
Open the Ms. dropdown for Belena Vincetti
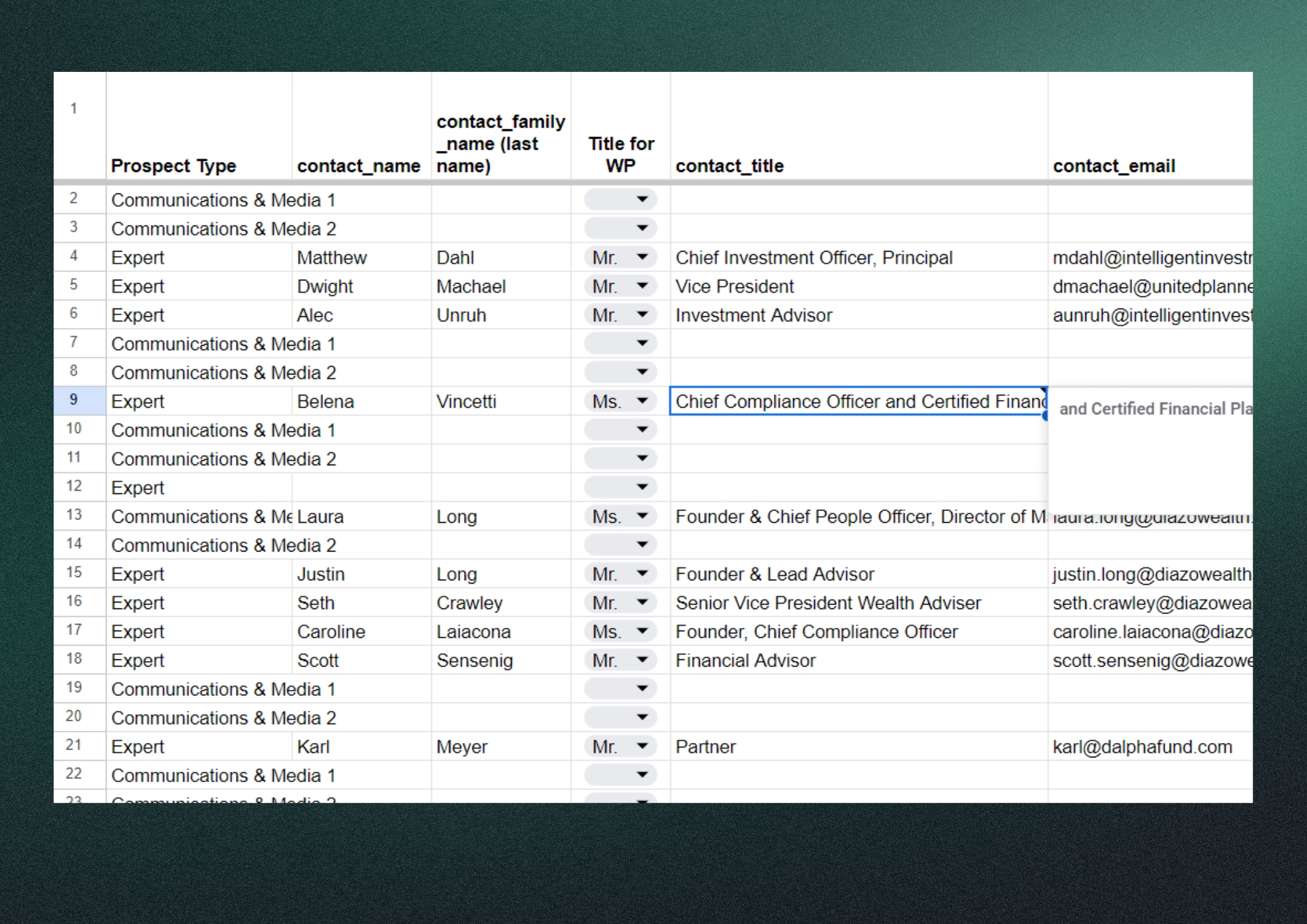tap(642, 401)
